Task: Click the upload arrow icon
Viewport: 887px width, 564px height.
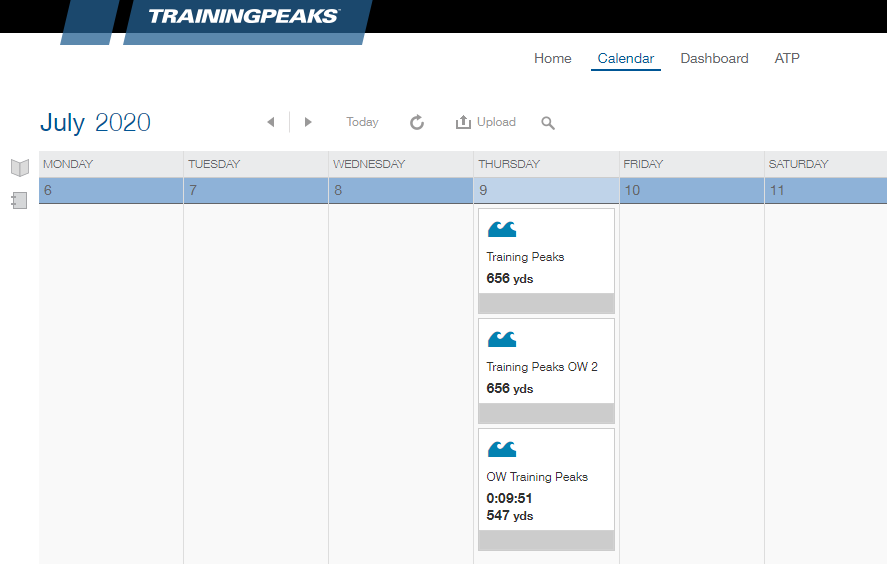Action: click(x=463, y=122)
